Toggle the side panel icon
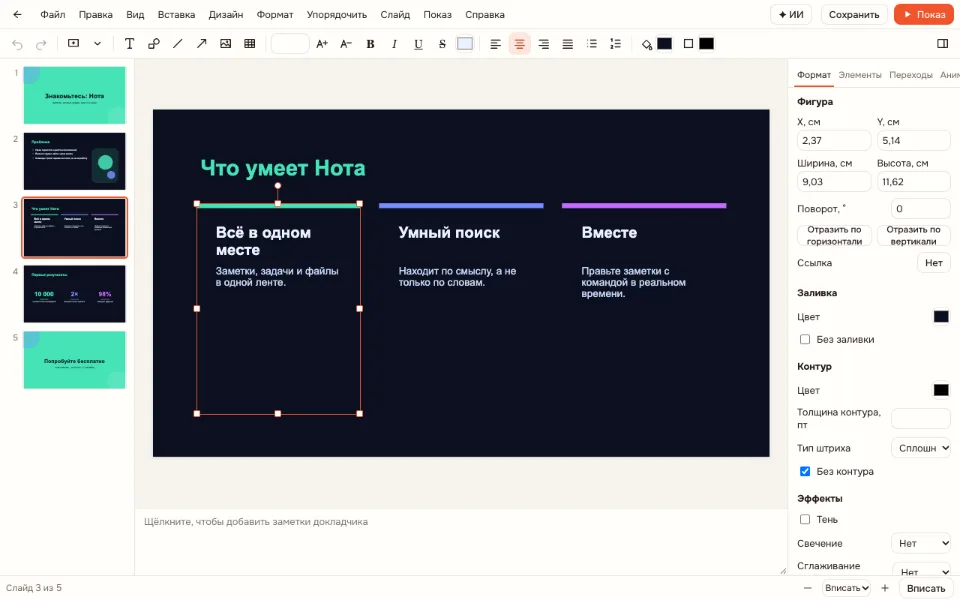This screenshot has width=960, height=600. pyautogui.click(x=943, y=43)
